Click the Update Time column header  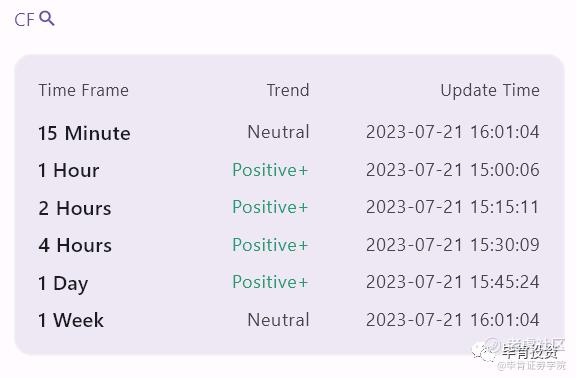490,91
